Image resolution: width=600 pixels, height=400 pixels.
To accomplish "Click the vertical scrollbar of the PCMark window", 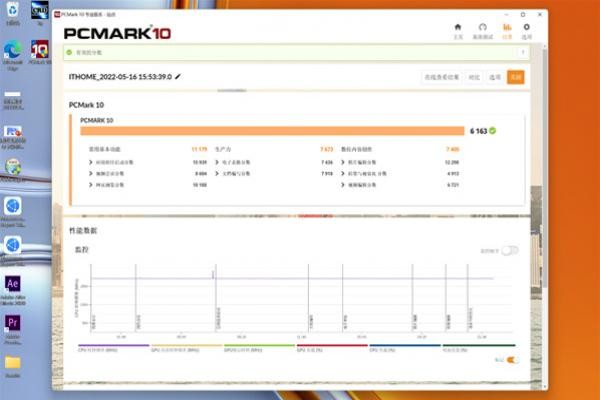I will coord(545,168).
